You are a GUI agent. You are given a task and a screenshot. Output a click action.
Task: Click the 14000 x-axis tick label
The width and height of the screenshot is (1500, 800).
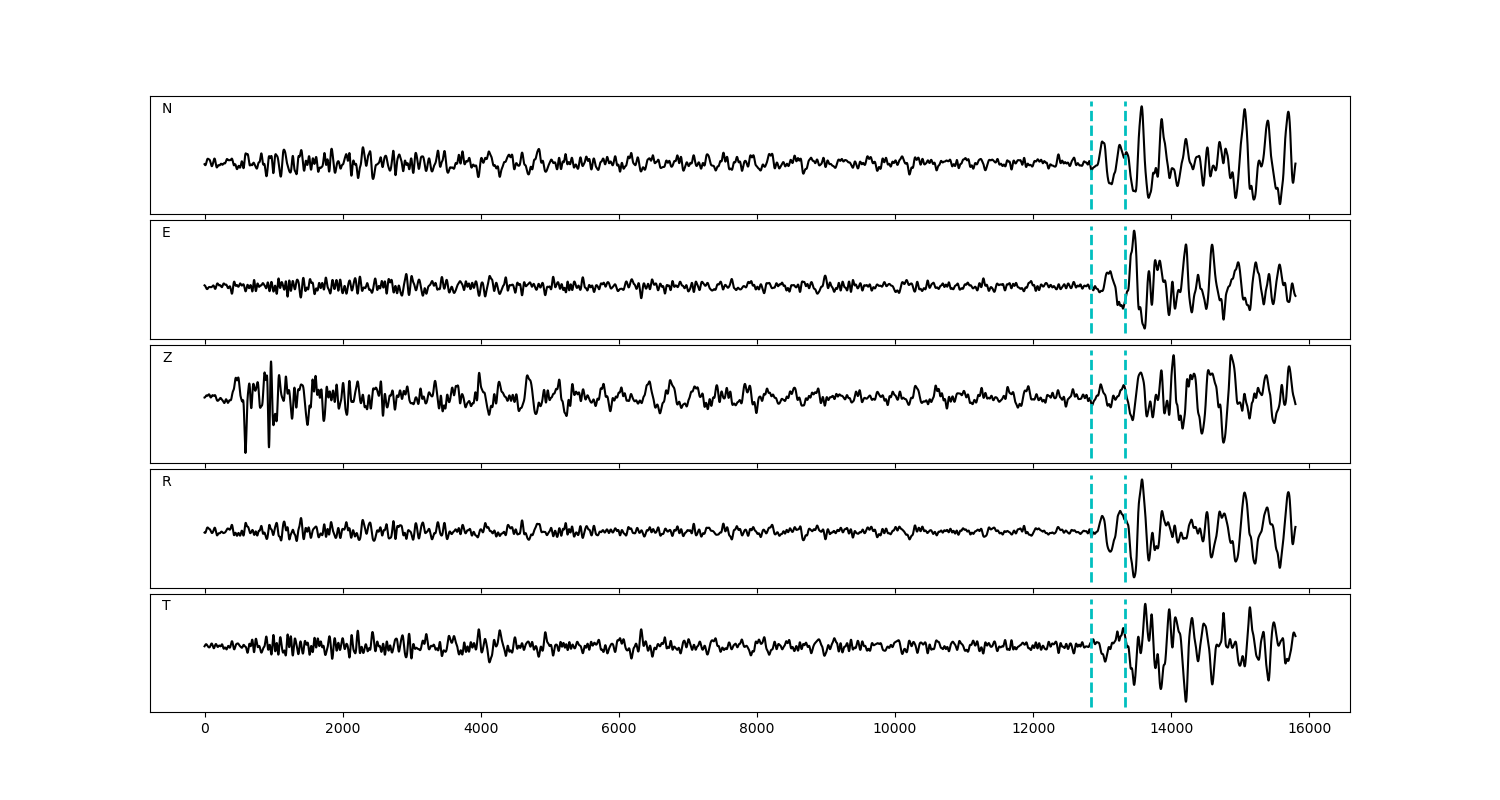(x=1171, y=730)
